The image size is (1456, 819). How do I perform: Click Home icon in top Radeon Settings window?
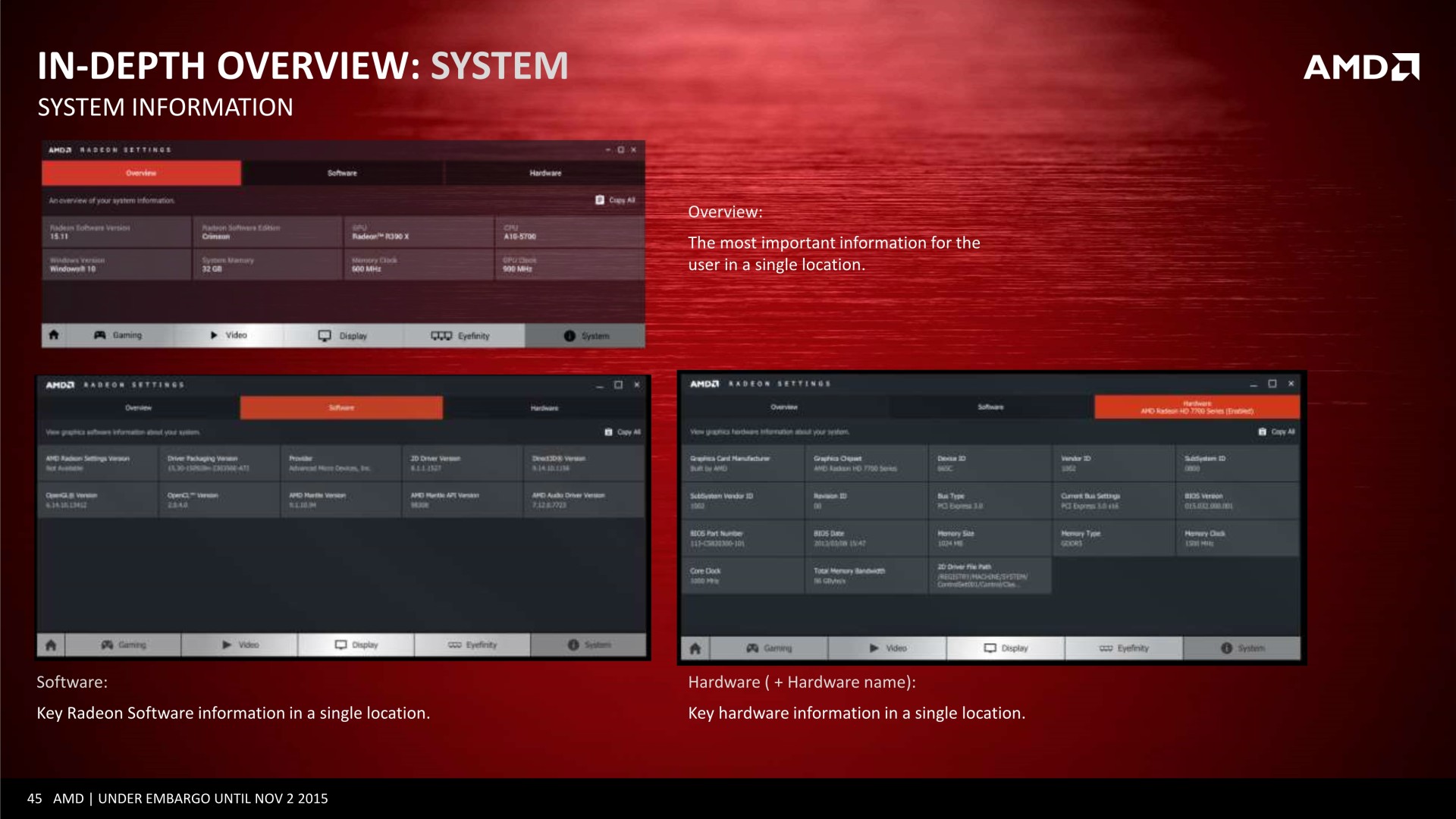(54, 335)
